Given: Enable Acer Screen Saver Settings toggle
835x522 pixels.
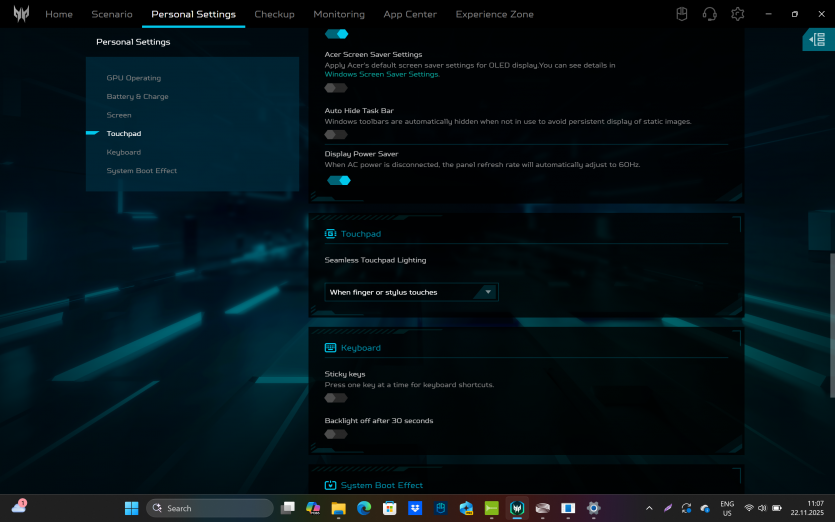Looking at the screenshot, I should (x=336, y=88).
